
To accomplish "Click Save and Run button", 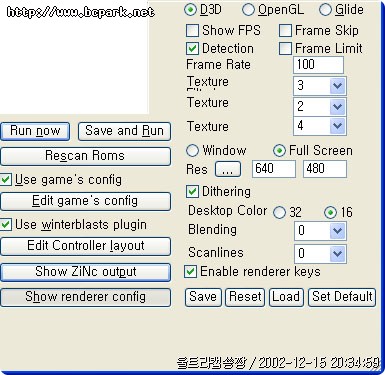I will coord(124,131).
